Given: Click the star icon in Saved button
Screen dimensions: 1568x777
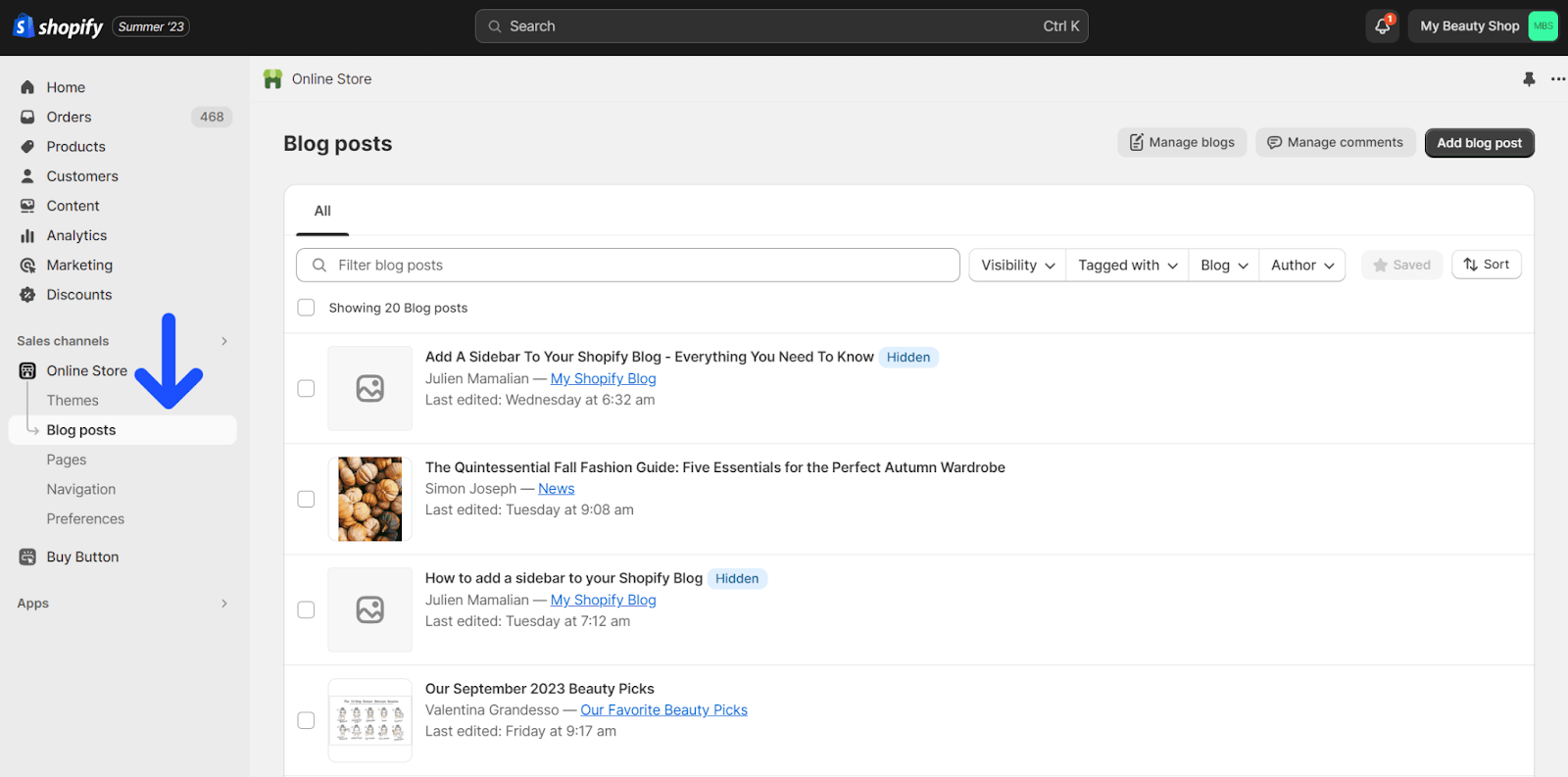Looking at the screenshot, I should pyautogui.click(x=1380, y=265).
